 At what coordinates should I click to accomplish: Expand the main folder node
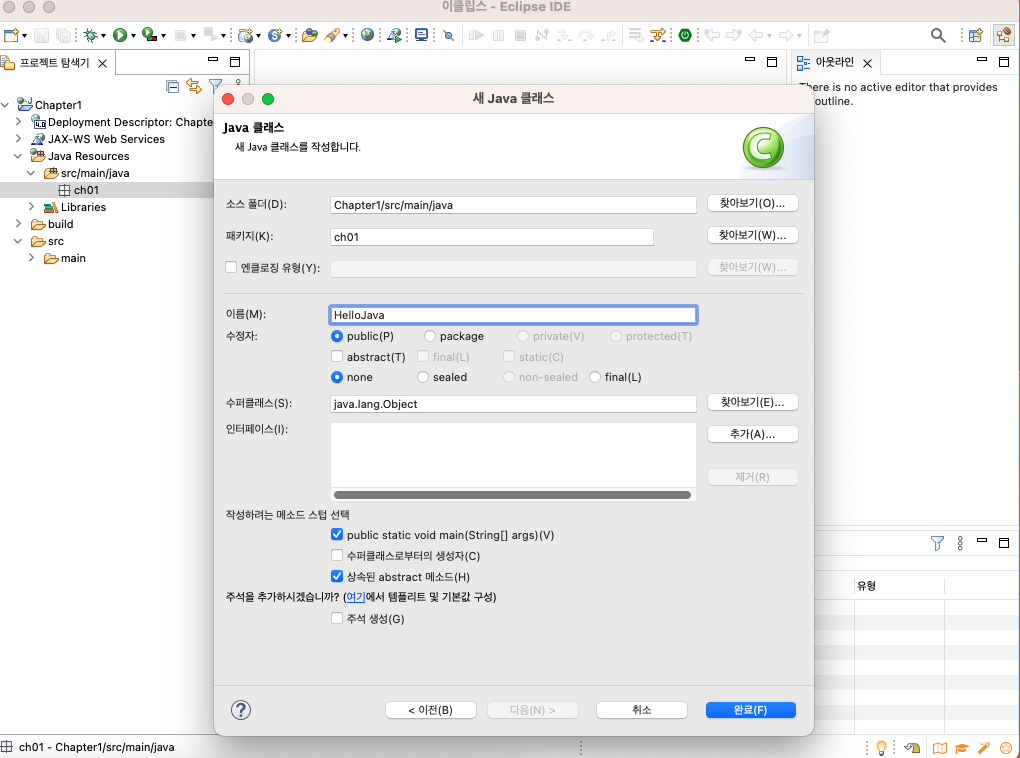point(32,258)
